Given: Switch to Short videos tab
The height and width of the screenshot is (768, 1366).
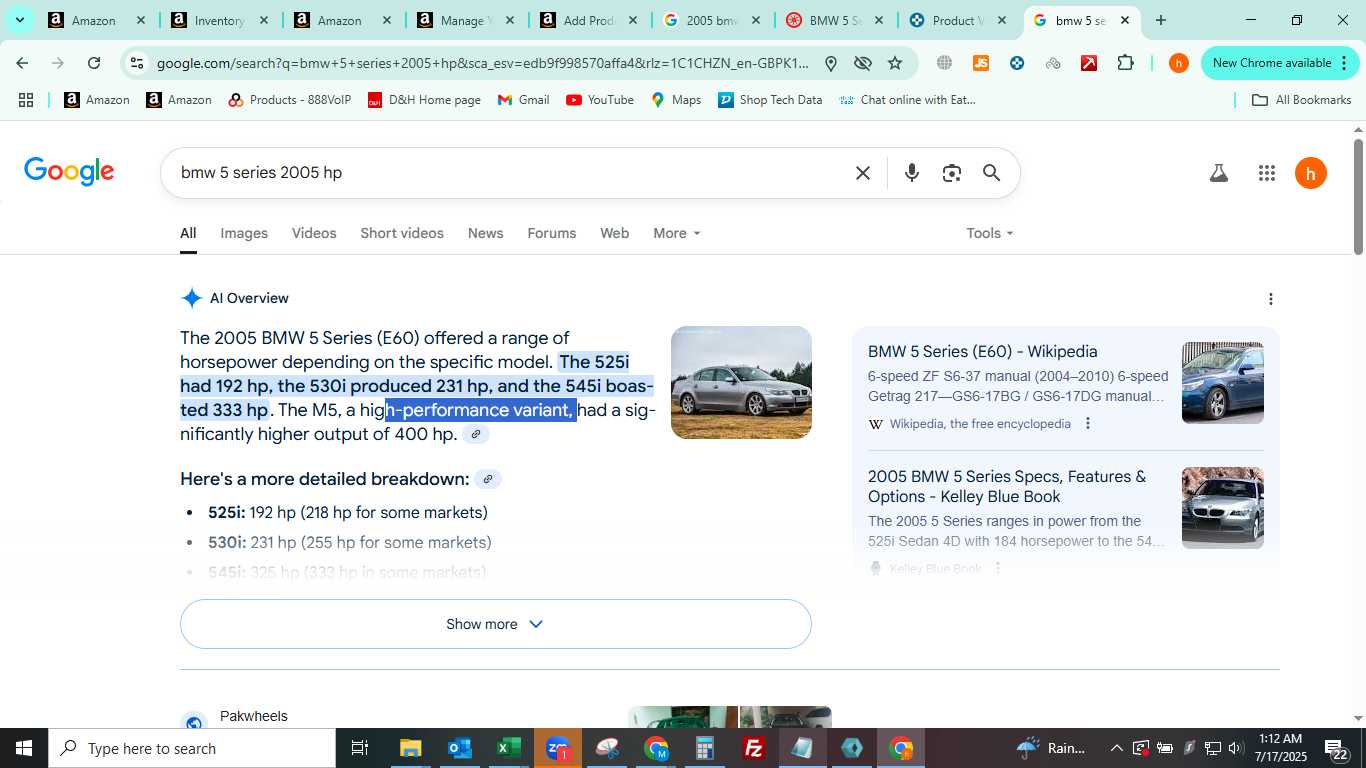Looking at the screenshot, I should (x=402, y=233).
